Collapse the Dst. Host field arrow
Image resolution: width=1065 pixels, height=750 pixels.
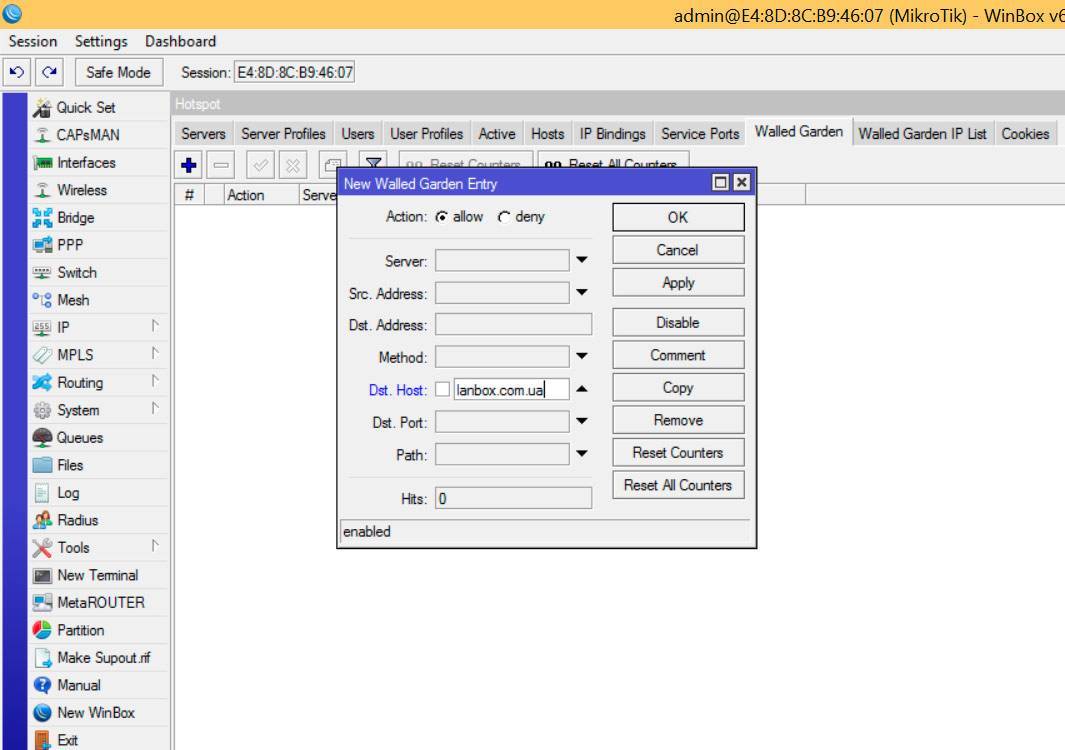(x=582, y=390)
